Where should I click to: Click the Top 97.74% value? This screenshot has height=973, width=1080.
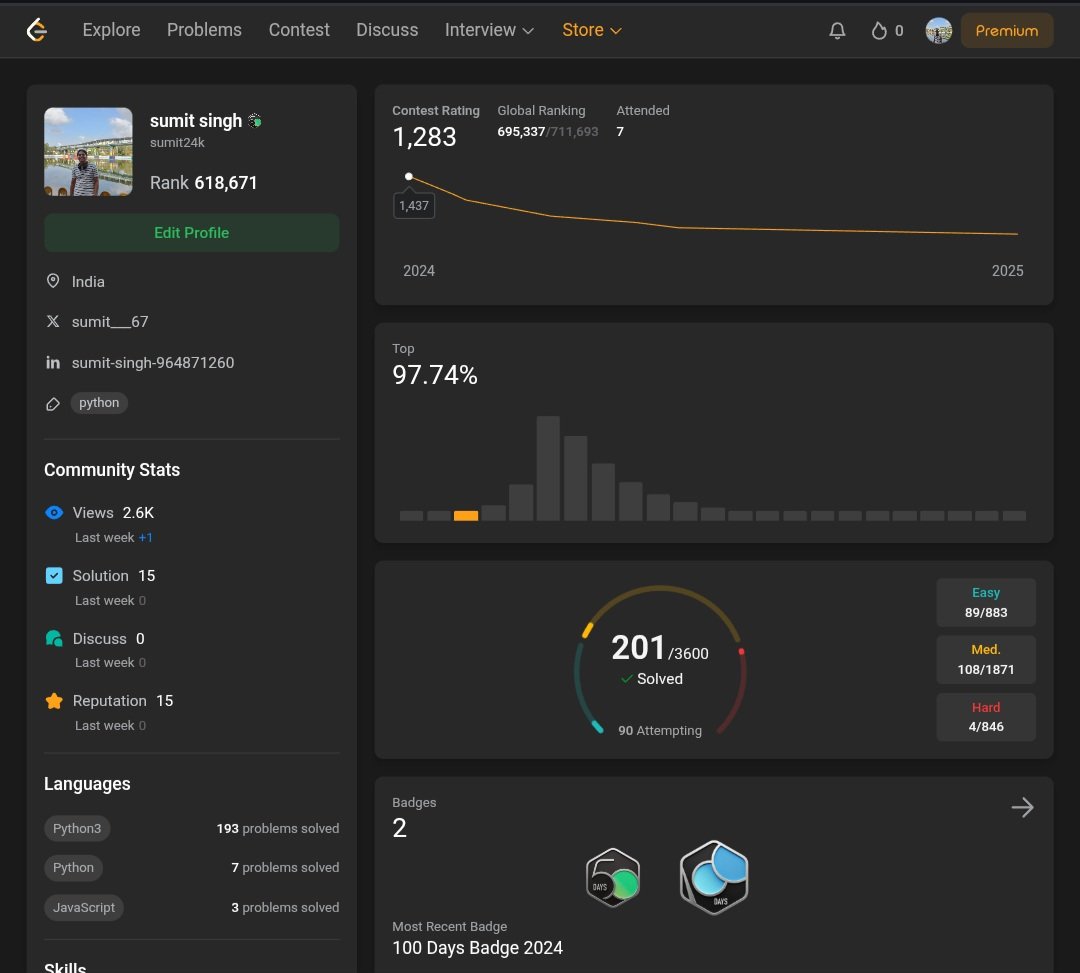click(435, 375)
